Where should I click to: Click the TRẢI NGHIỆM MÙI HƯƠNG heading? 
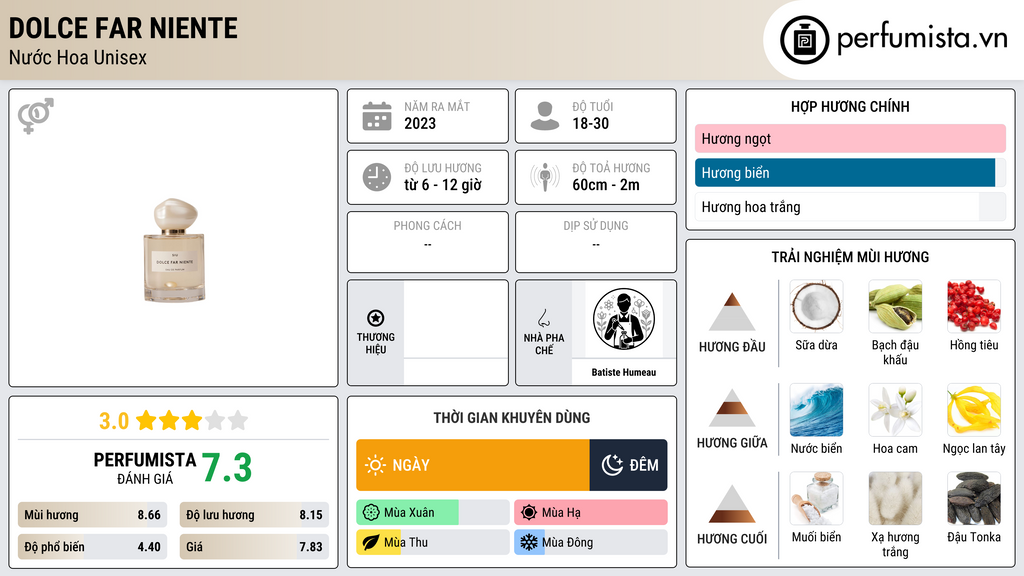[850, 257]
